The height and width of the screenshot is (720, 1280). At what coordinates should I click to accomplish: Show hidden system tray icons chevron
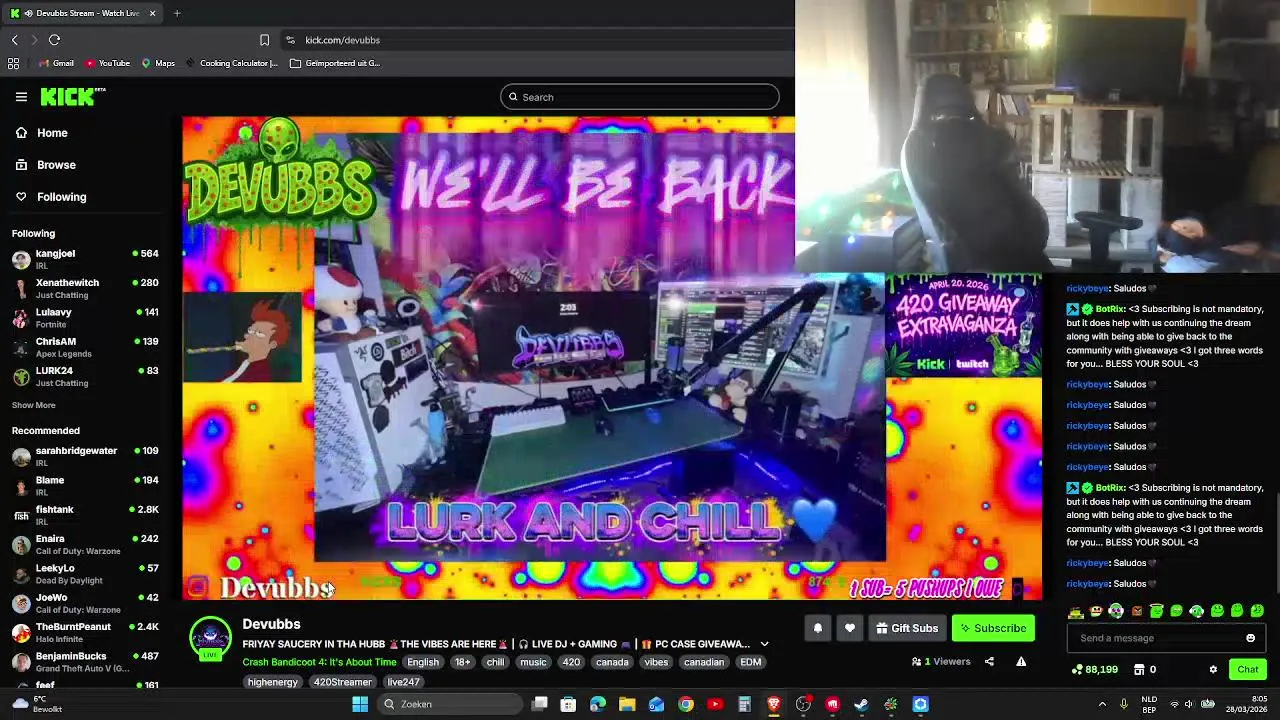[1102, 704]
